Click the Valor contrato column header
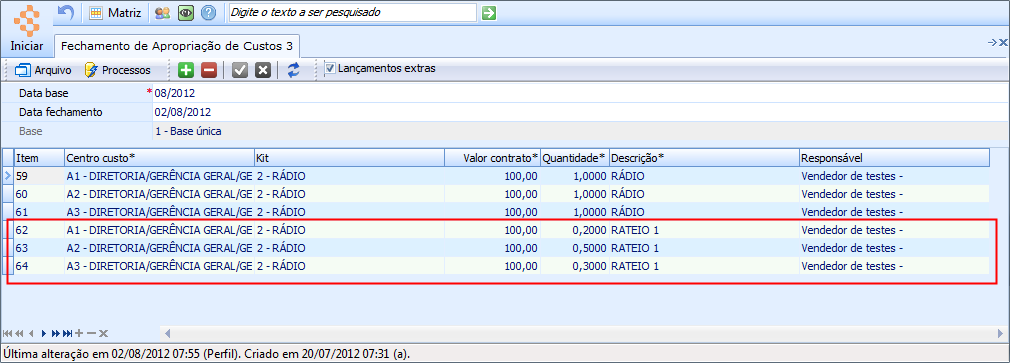 [492, 158]
